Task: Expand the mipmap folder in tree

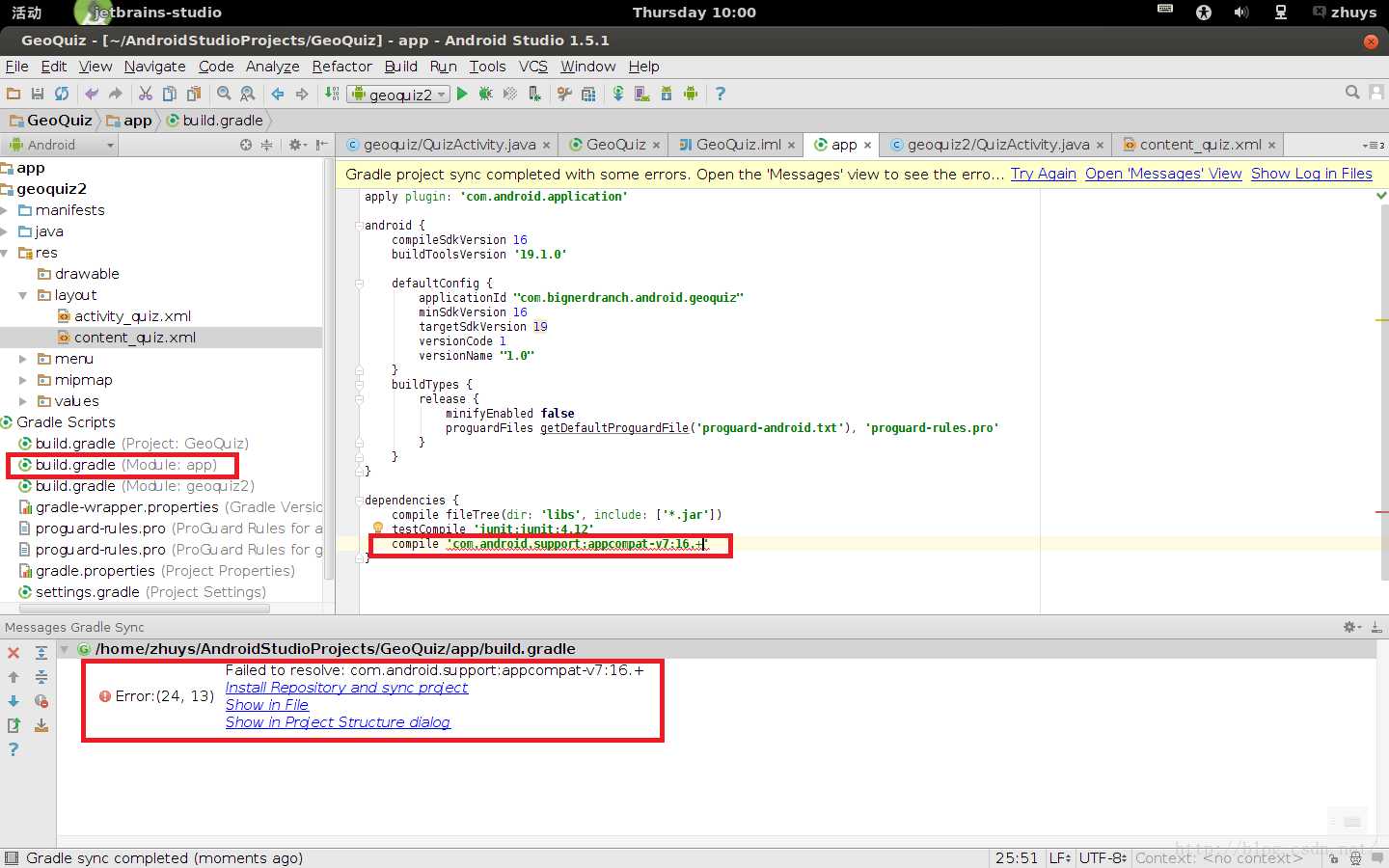Action: coord(23,380)
